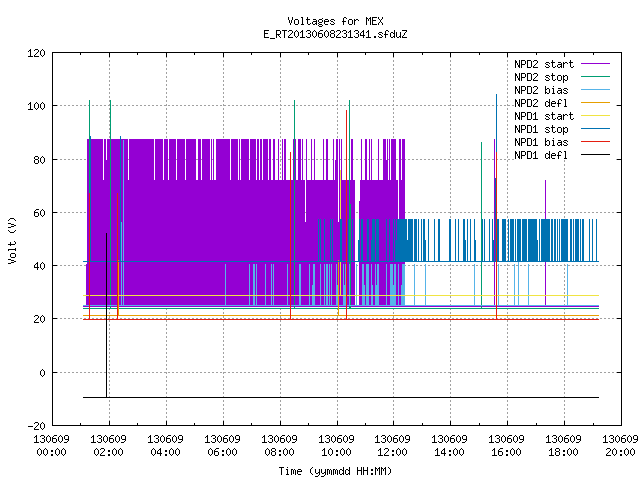Click the file name E_RT20130608231341.sfduZ subtitle

[x=335, y=34]
